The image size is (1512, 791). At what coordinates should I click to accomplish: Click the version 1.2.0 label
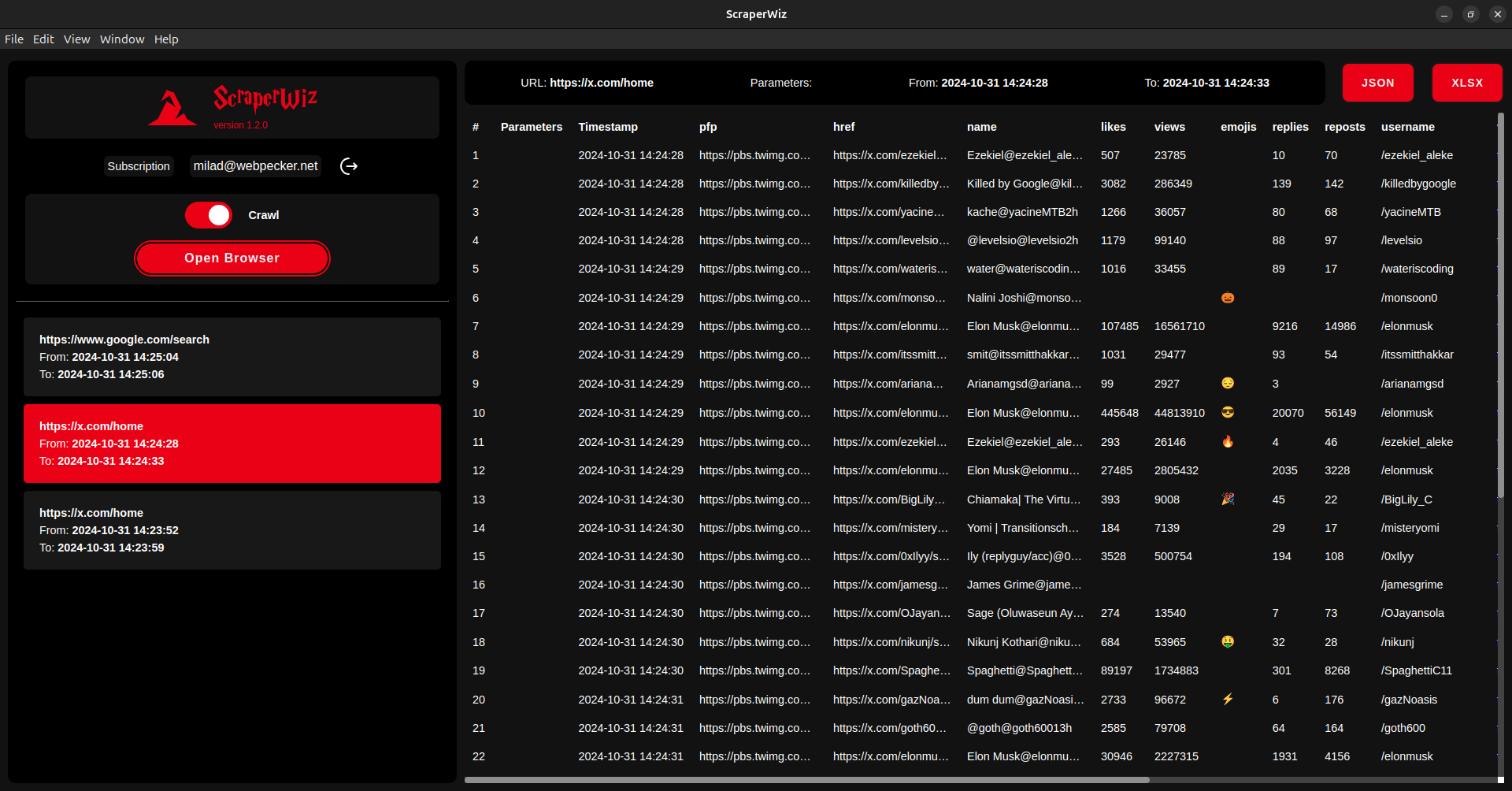241,125
